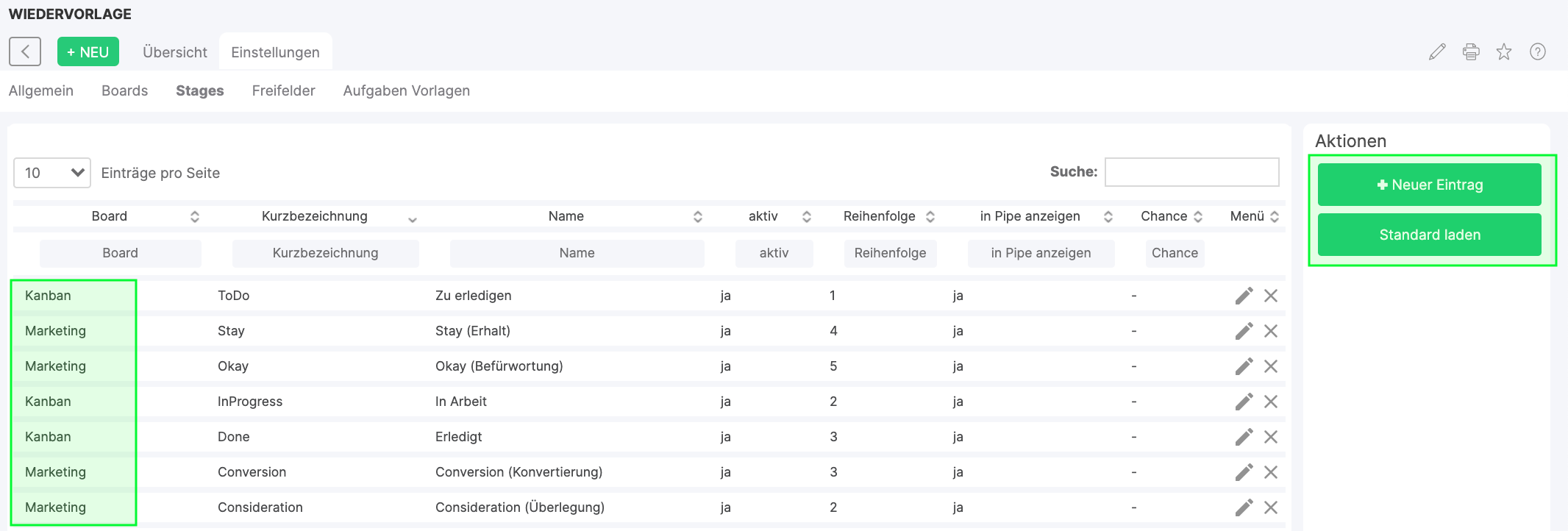
Task: Open the Boards sub-tab
Action: 124,90
